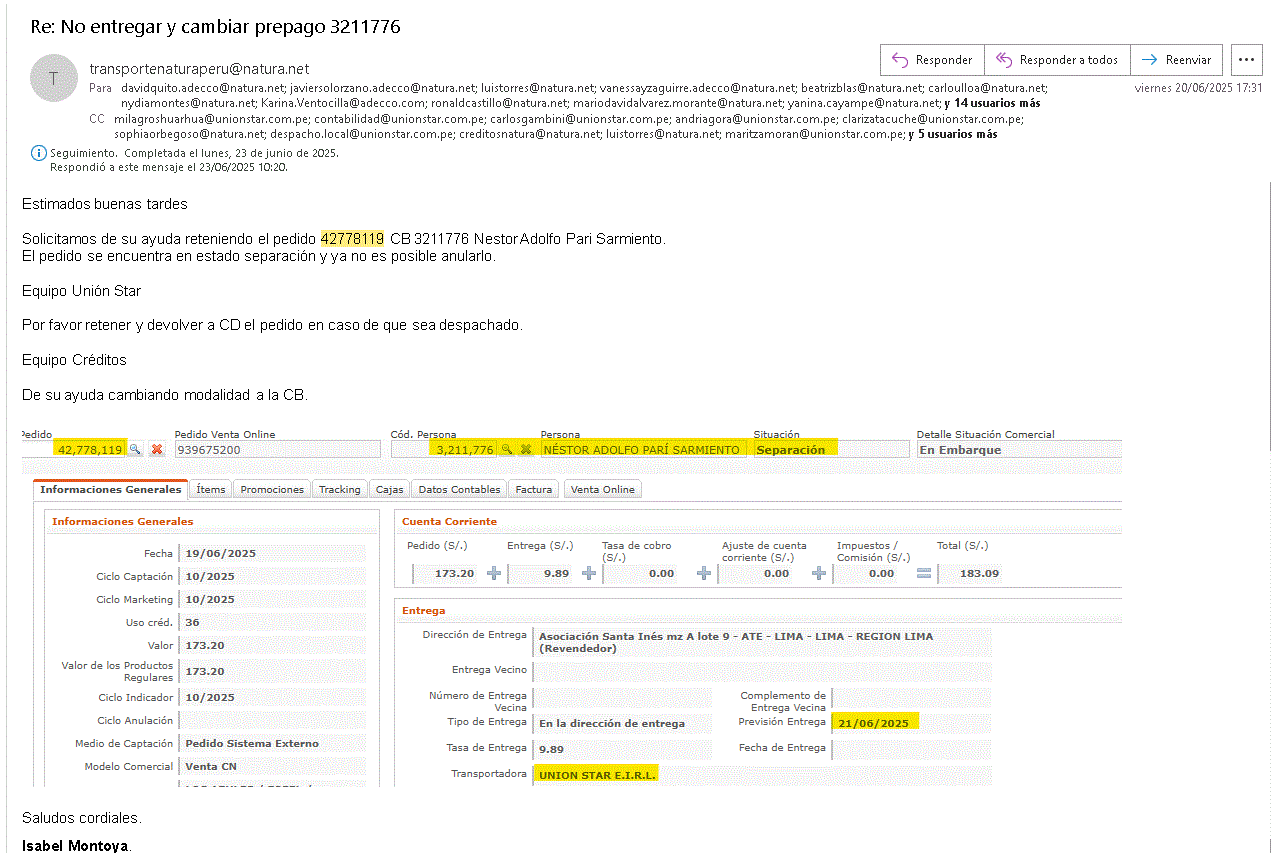
Task: Open the Tracking tab
Action: pos(339,489)
